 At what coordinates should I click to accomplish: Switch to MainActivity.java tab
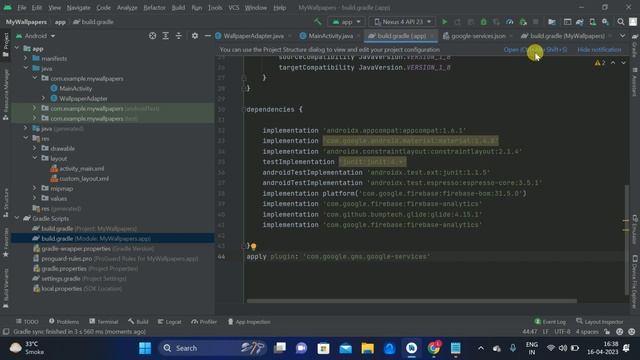(x=330, y=36)
